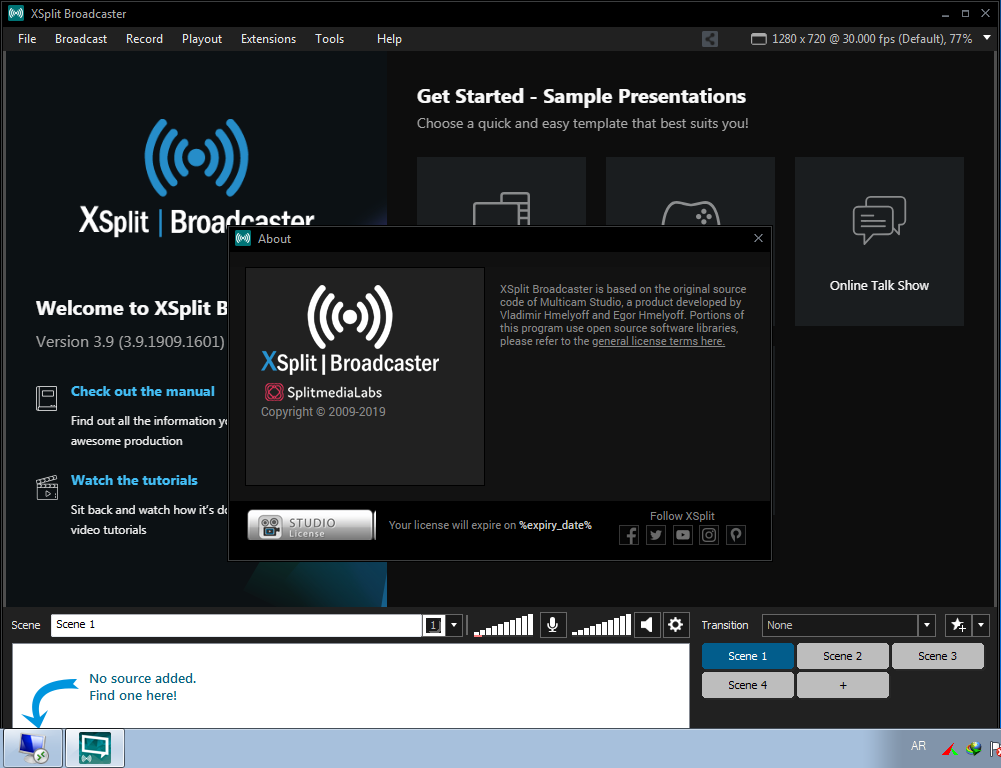Click the red-green tray icon
This screenshot has height=768, width=1001.
click(949, 748)
